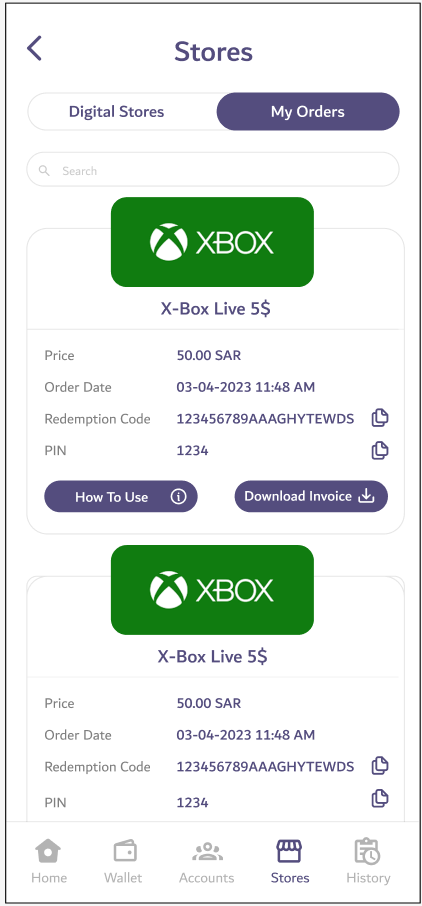Select Stores in the bottom navigation
The height and width of the screenshot is (906, 422).
click(x=290, y=862)
